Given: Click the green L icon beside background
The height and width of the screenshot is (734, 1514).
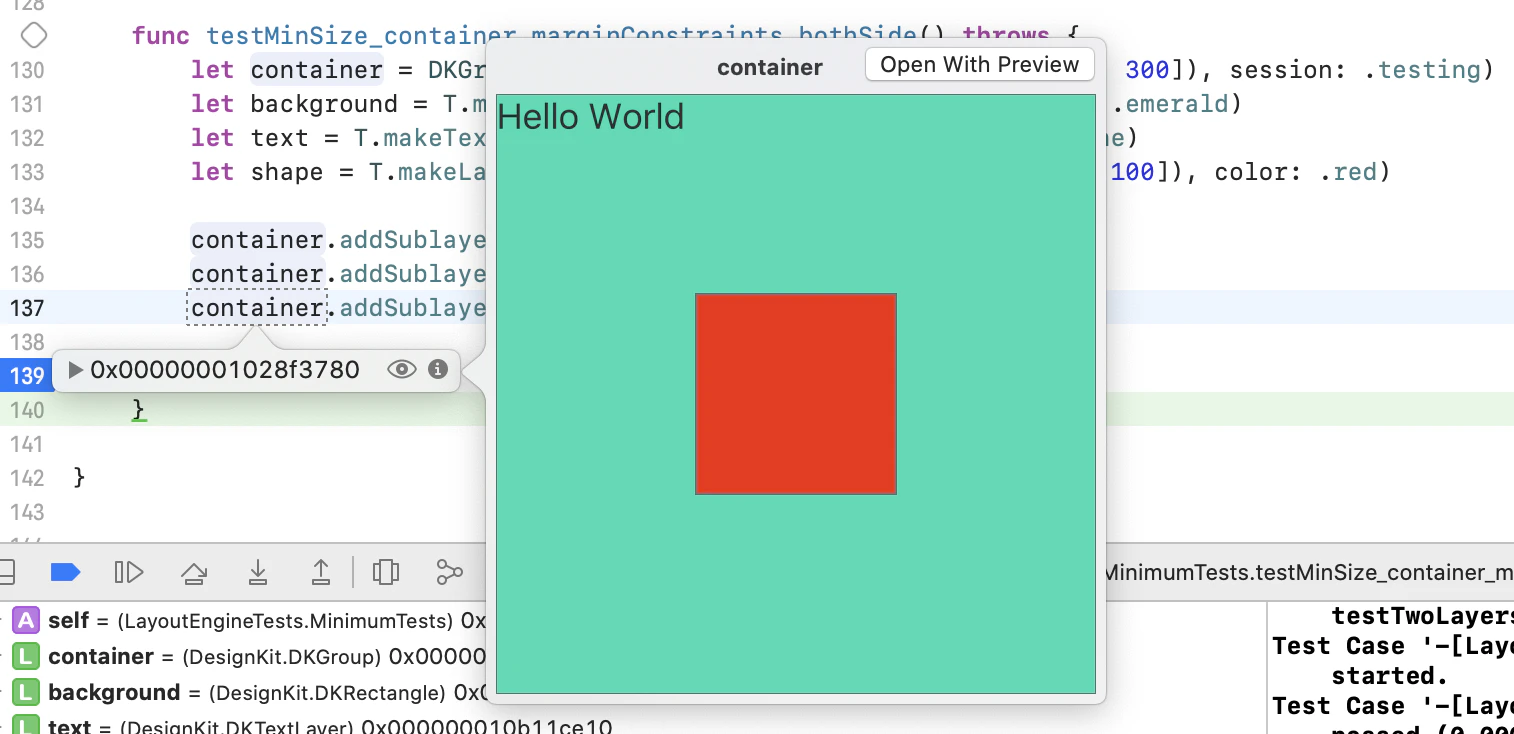Looking at the screenshot, I should (26, 693).
